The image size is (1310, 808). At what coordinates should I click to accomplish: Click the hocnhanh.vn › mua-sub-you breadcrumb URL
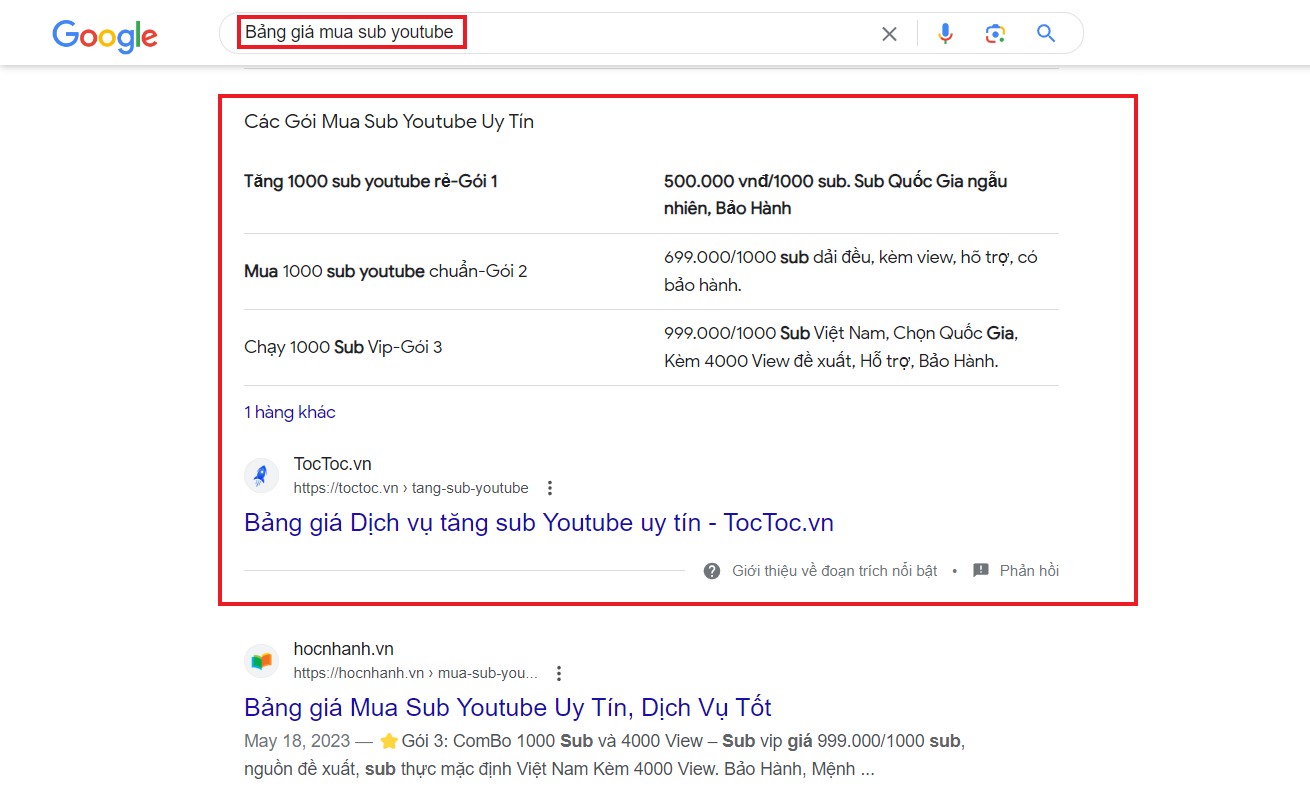pos(415,673)
